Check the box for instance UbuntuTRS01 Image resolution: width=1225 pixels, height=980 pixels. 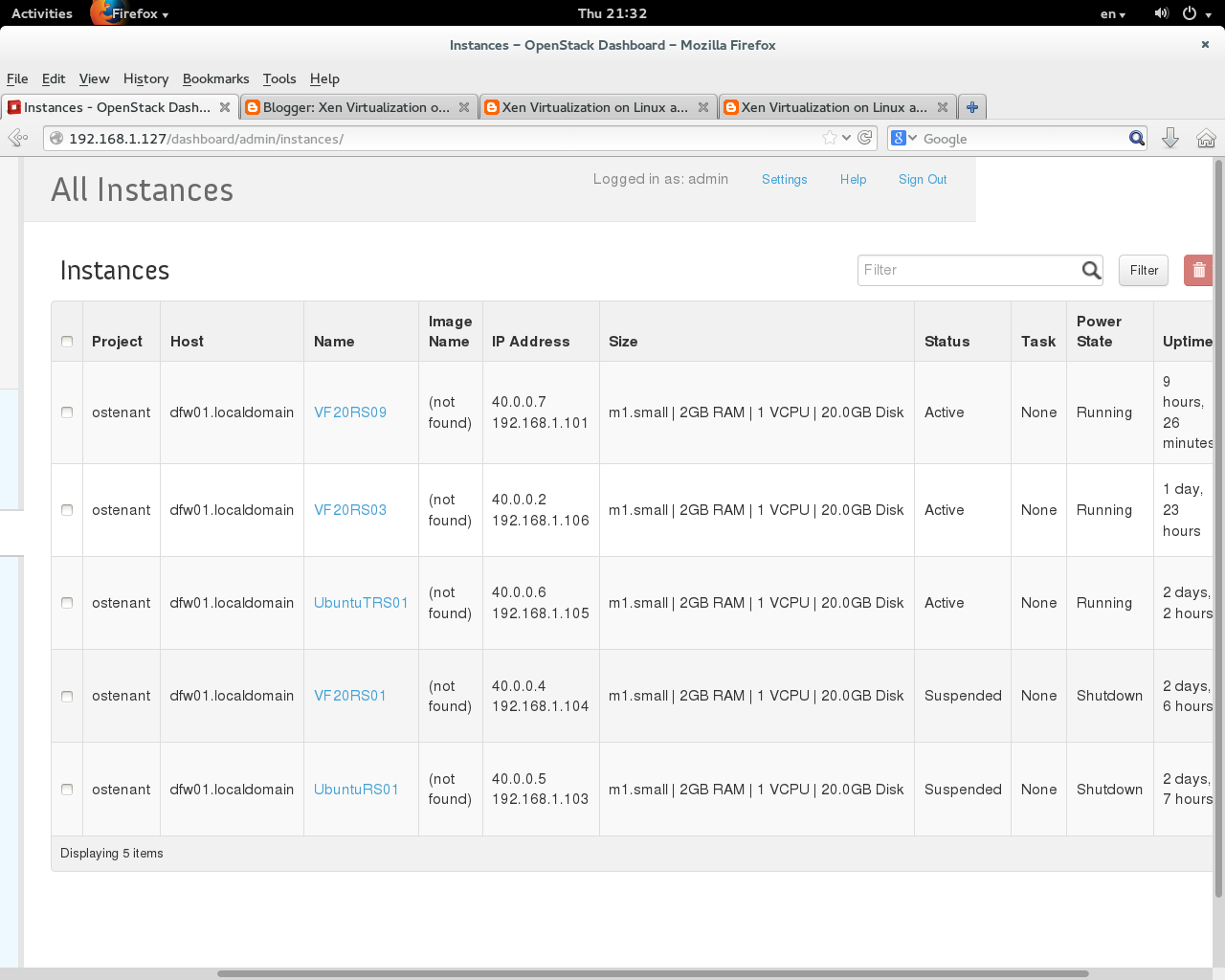tap(67, 603)
